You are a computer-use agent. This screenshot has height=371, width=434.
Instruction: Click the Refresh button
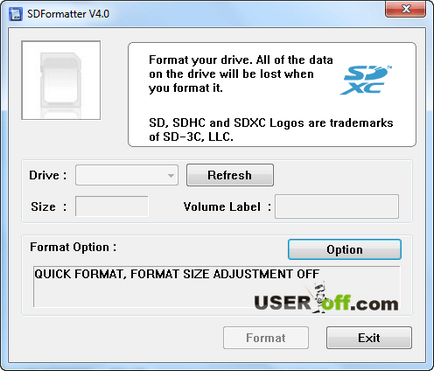point(230,175)
